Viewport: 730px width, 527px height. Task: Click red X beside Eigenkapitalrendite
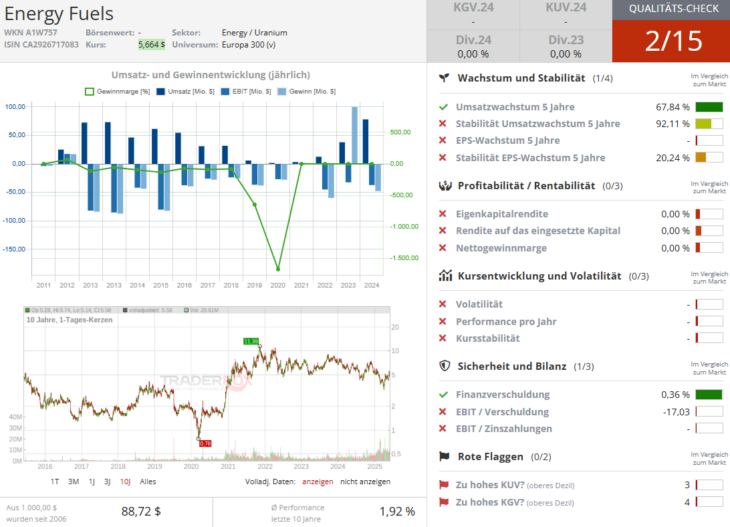click(x=443, y=214)
